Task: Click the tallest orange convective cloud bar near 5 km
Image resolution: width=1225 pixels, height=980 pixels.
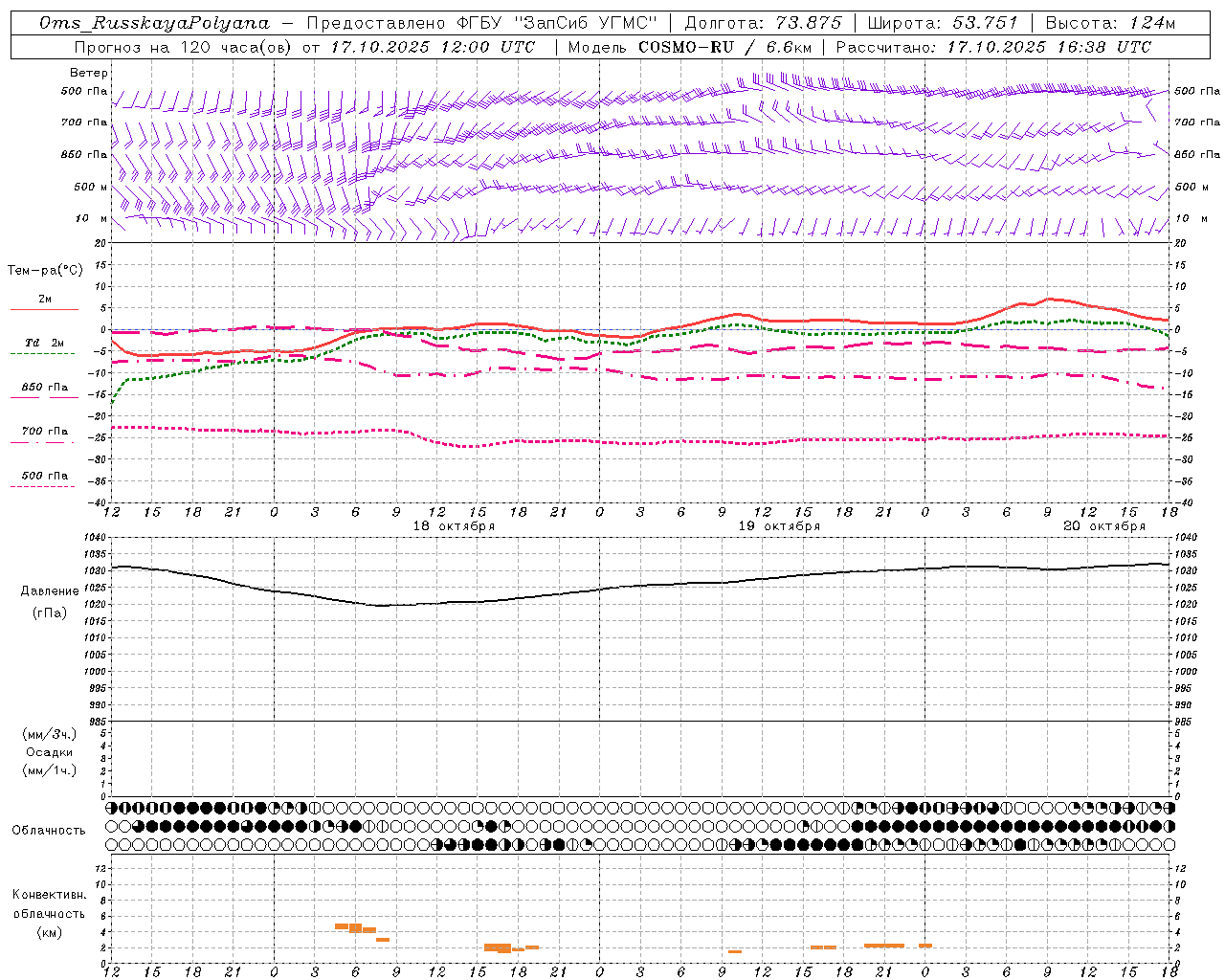Action: (x=355, y=928)
